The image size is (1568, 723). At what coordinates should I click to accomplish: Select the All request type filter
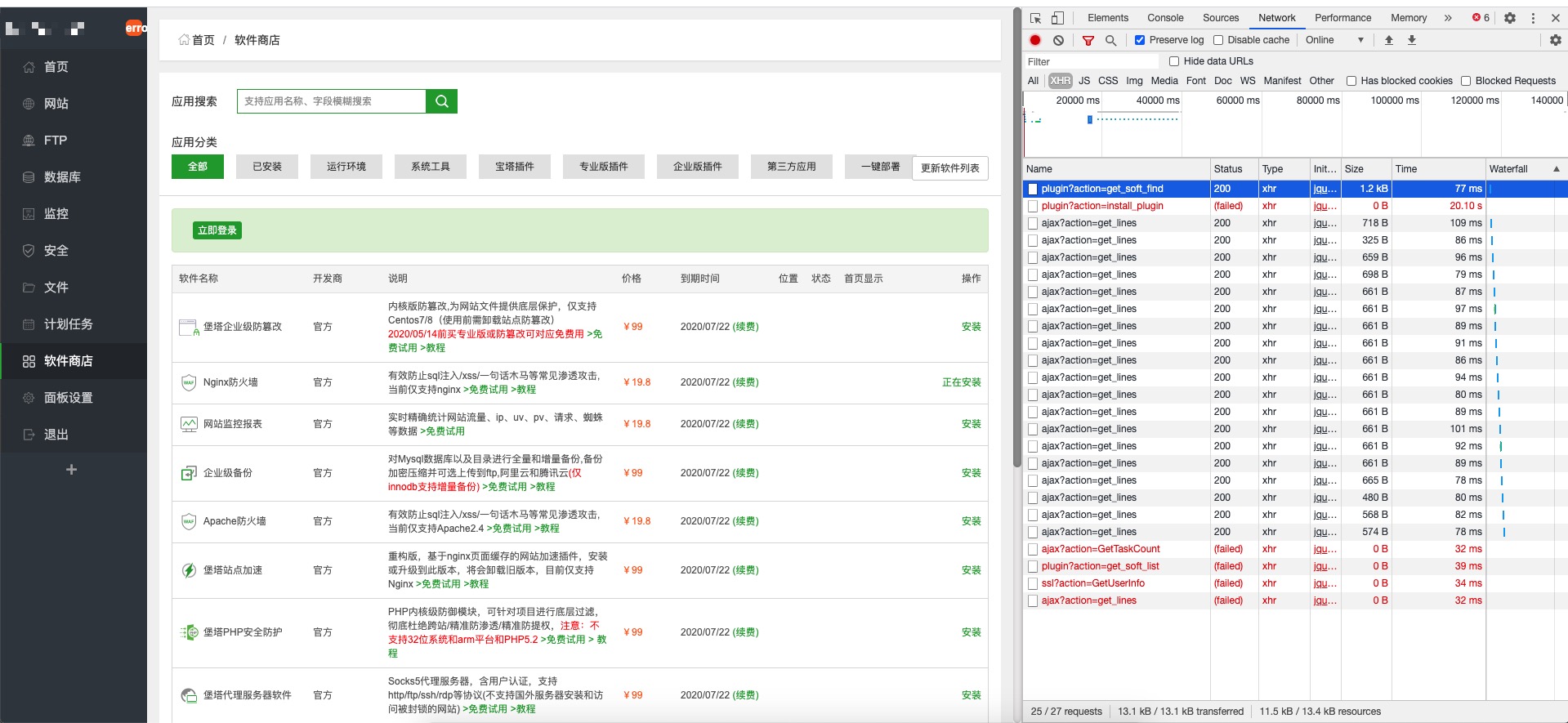coord(1033,81)
